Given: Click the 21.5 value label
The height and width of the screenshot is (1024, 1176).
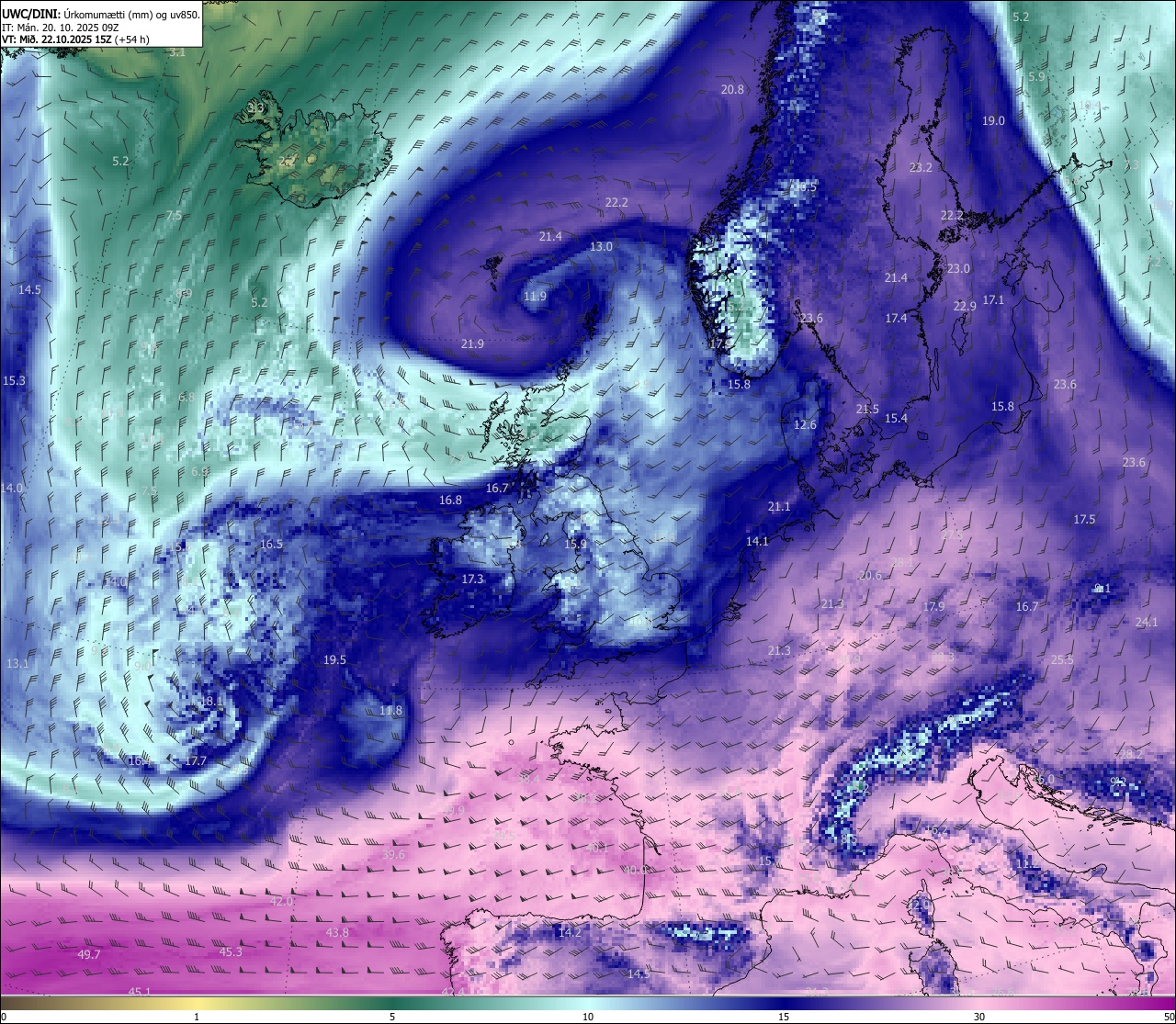Looking at the screenshot, I should (x=867, y=409).
